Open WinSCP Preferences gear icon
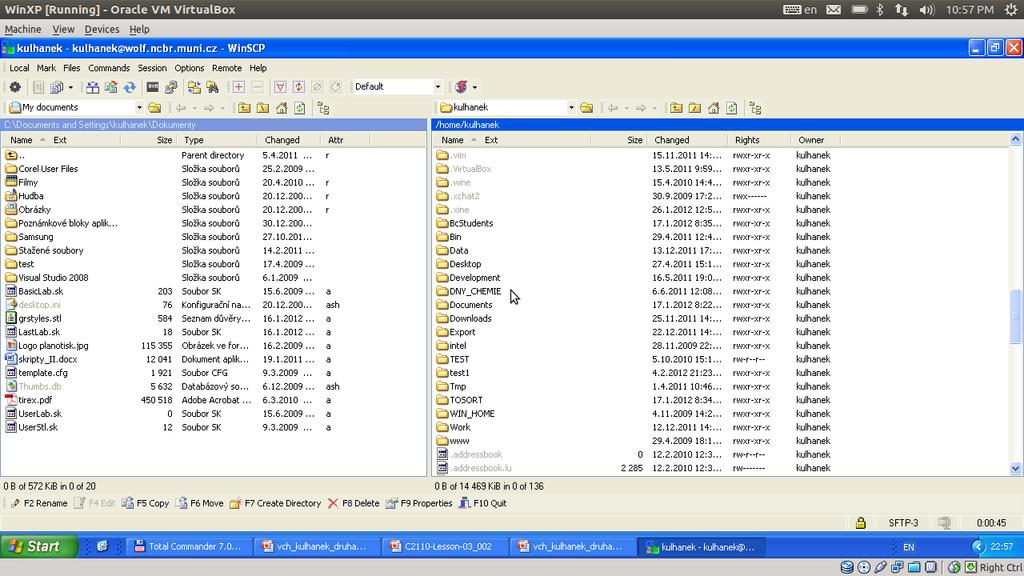This screenshot has height=576, width=1024. pos(14,87)
